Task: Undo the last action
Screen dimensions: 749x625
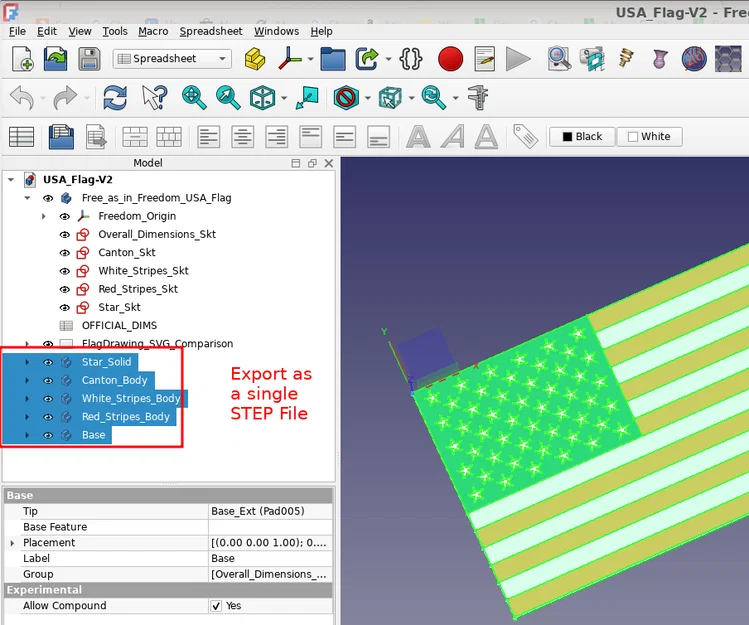Action: [22, 97]
